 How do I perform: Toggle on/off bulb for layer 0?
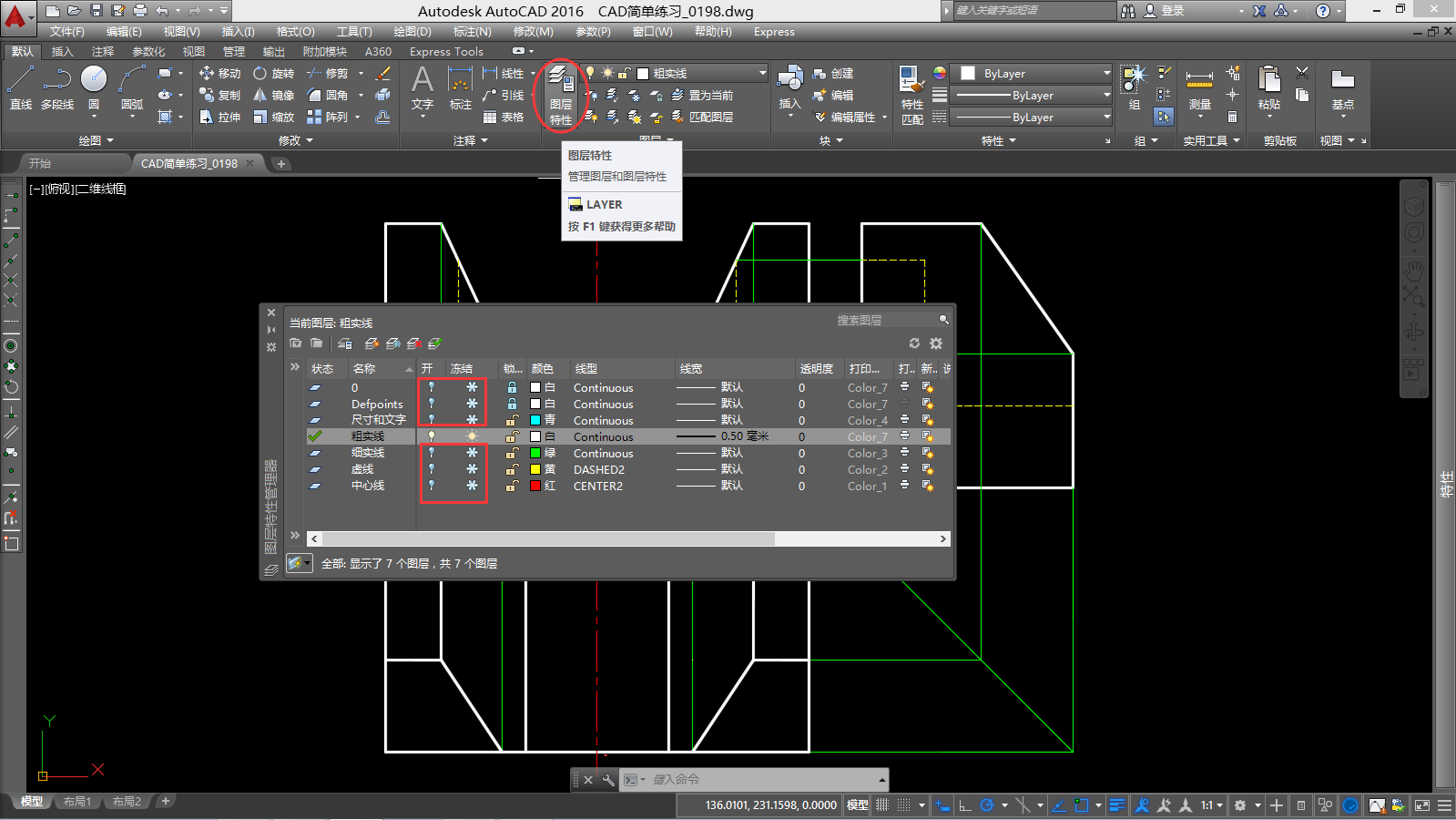(432, 387)
